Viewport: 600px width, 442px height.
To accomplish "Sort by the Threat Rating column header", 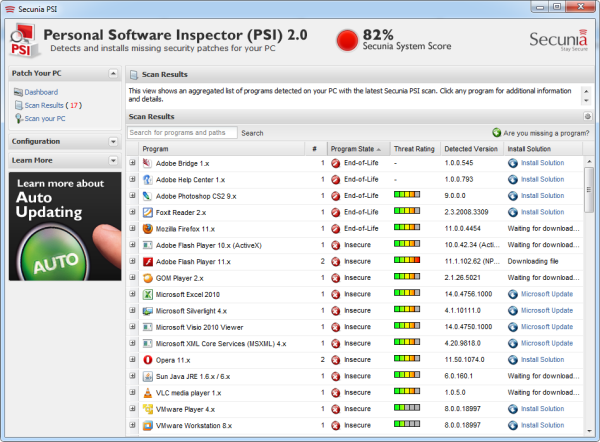I will (414, 149).
